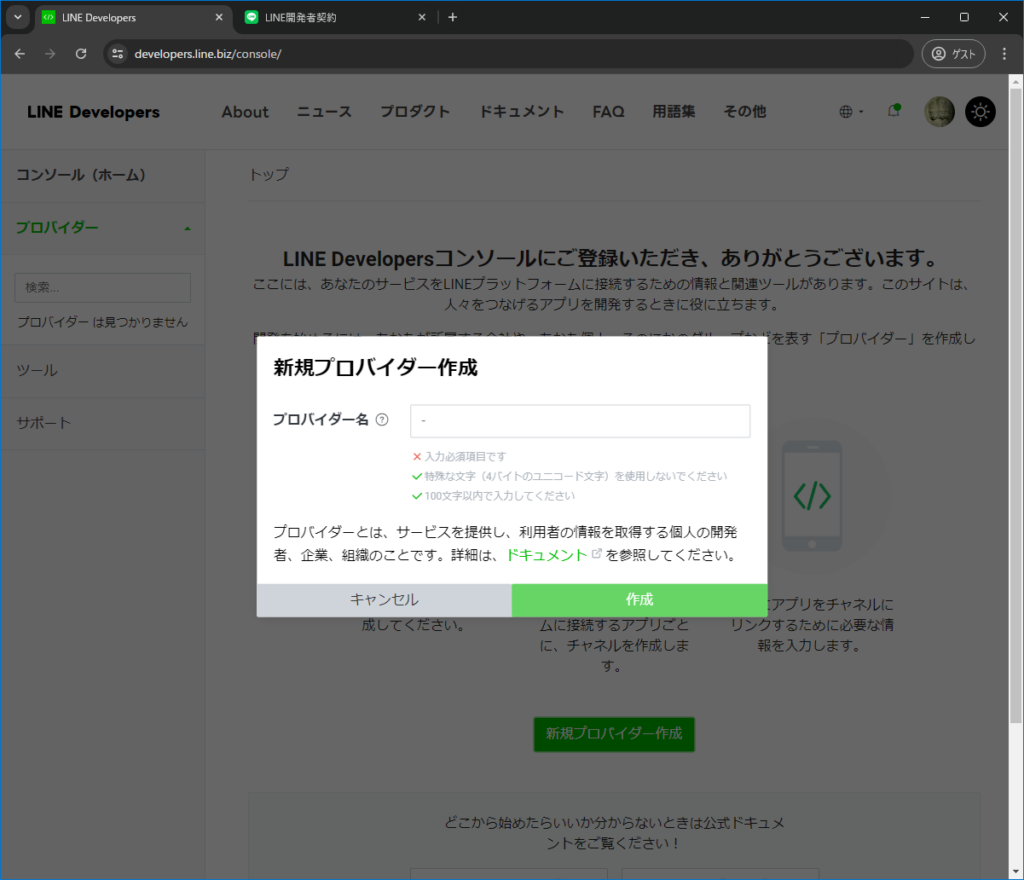This screenshot has height=880, width=1024.
Task: Open the notifications bell icon
Action: [894, 111]
